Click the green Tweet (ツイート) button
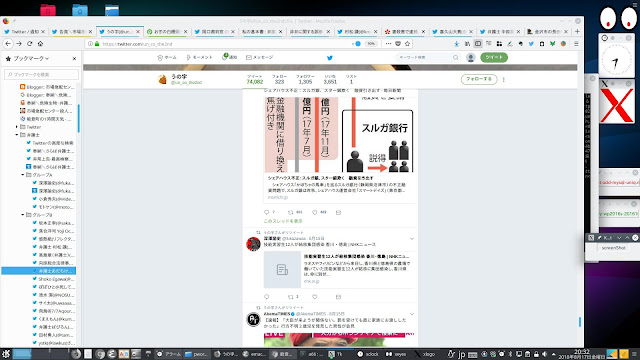Viewport: 640px width, 360px height. pos(494,58)
